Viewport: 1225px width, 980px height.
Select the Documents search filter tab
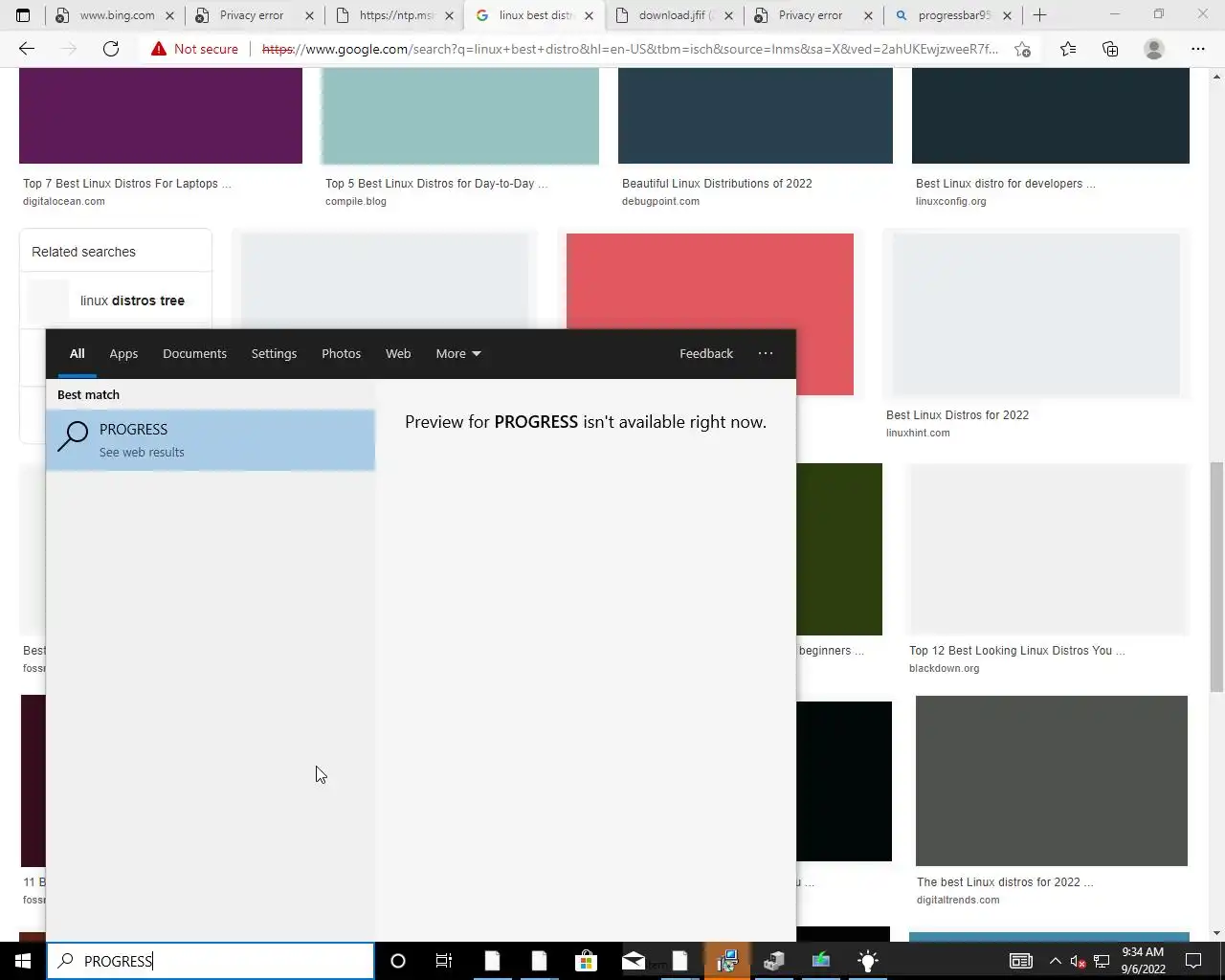194,353
